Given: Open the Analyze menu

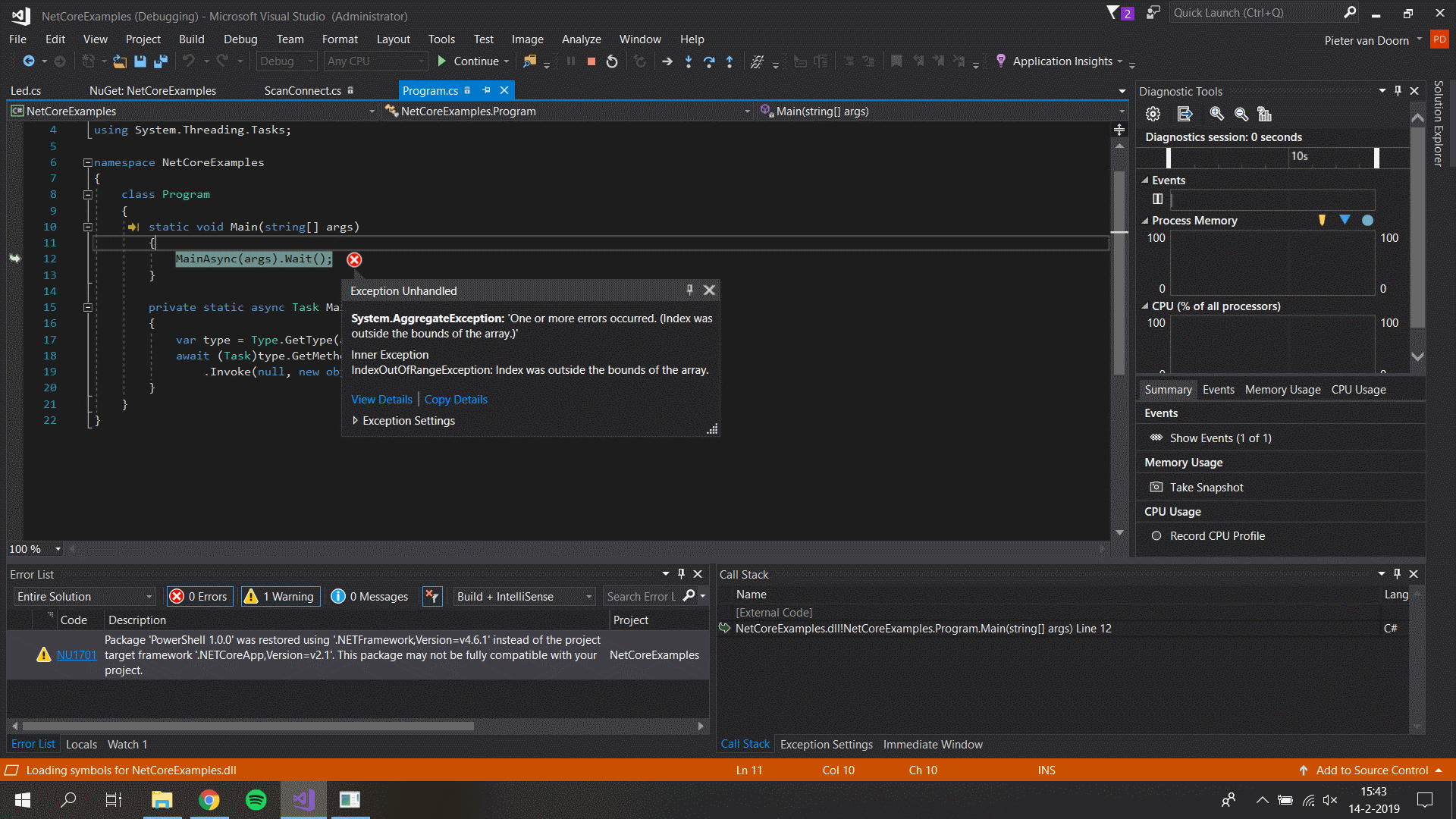Looking at the screenshot, I should point(581,39).
